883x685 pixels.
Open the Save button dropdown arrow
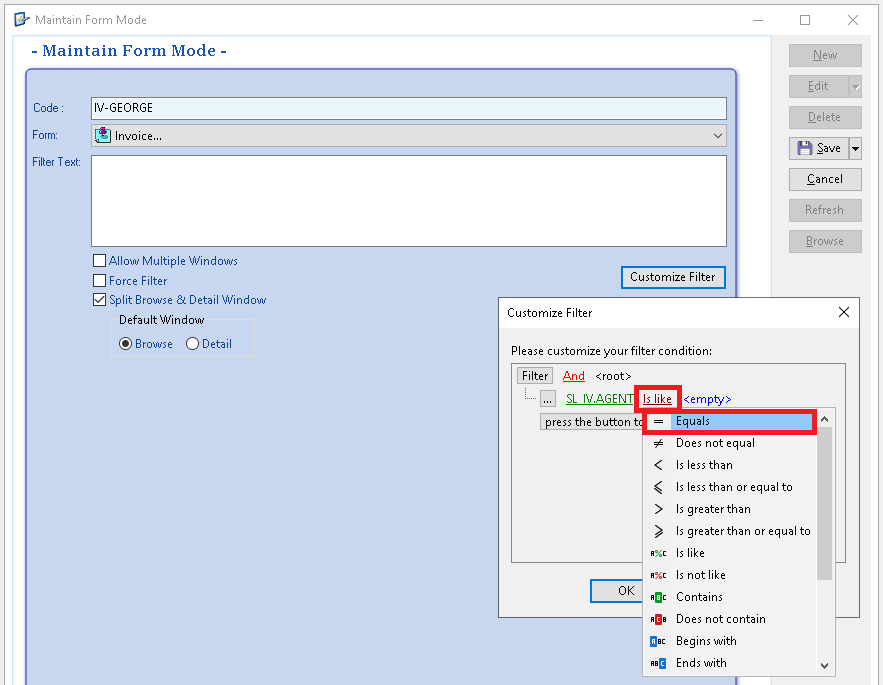coord(855,149)
